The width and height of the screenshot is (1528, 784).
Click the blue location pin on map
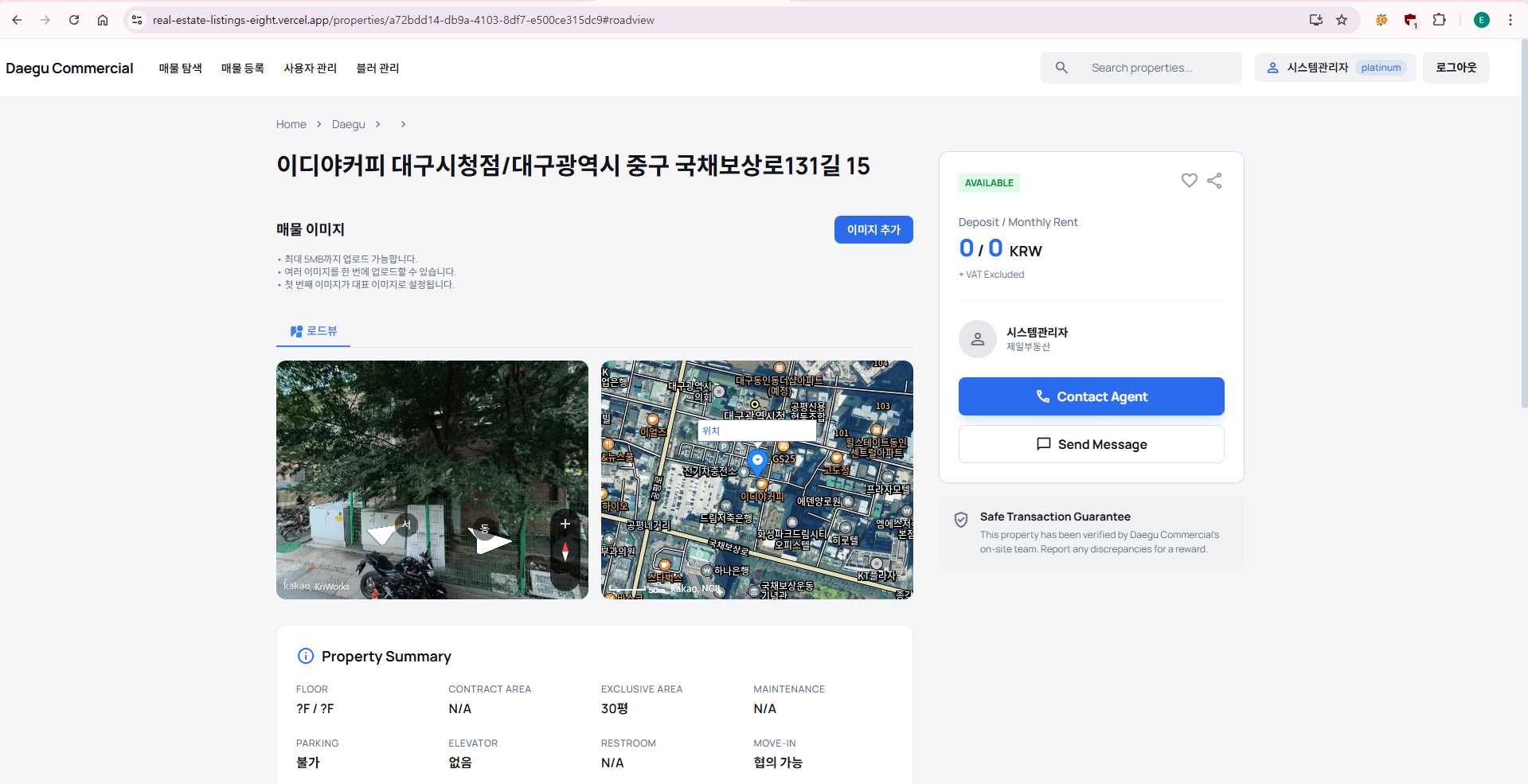point(757,461)
